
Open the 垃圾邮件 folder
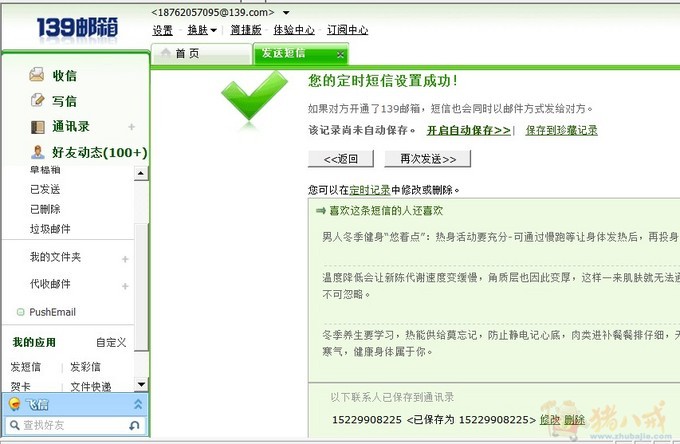coord(50,229)
